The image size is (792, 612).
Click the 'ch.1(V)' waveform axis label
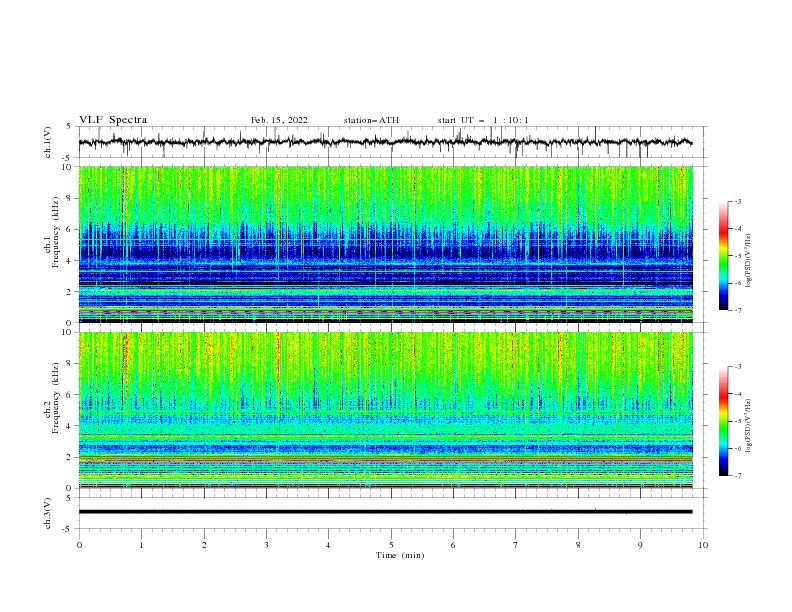(48, 142)
